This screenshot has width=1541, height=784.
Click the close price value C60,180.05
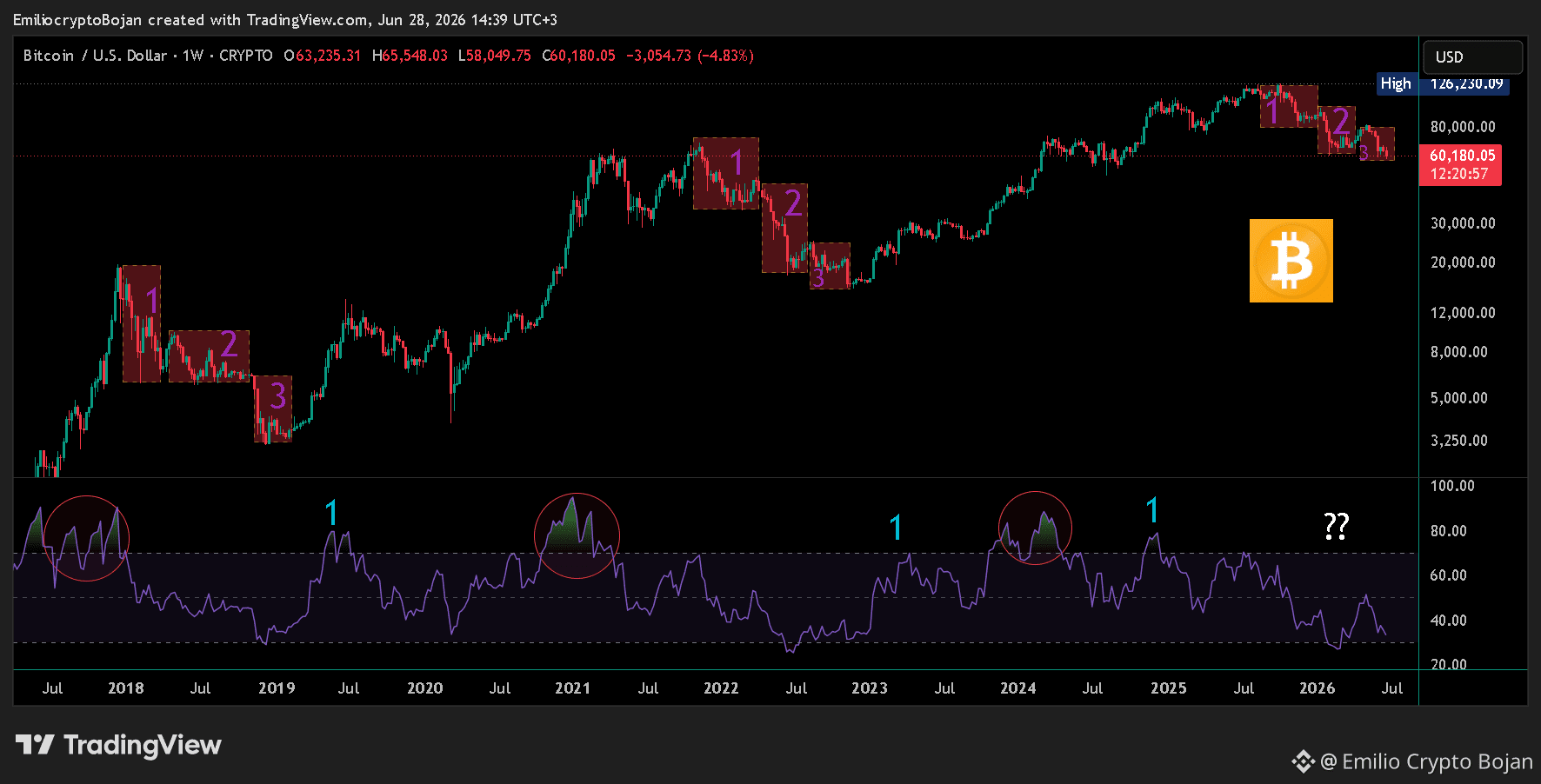pyautogui.click(x=578, y=56)
